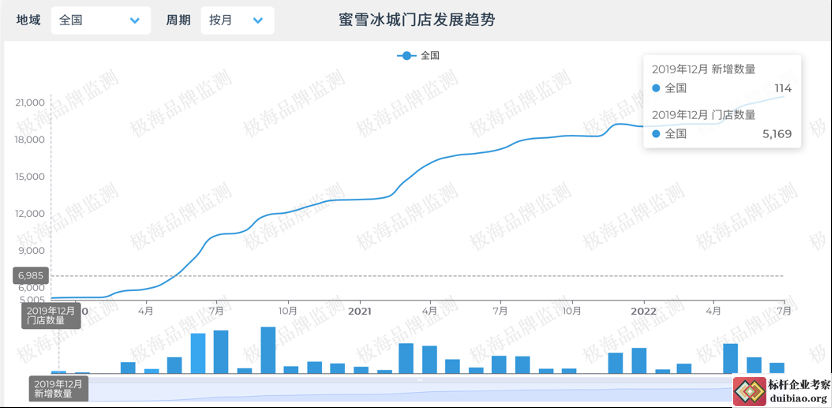The image size is (832, 408).
Task: Click the 15,000 y-axis label
Action: 29,176
